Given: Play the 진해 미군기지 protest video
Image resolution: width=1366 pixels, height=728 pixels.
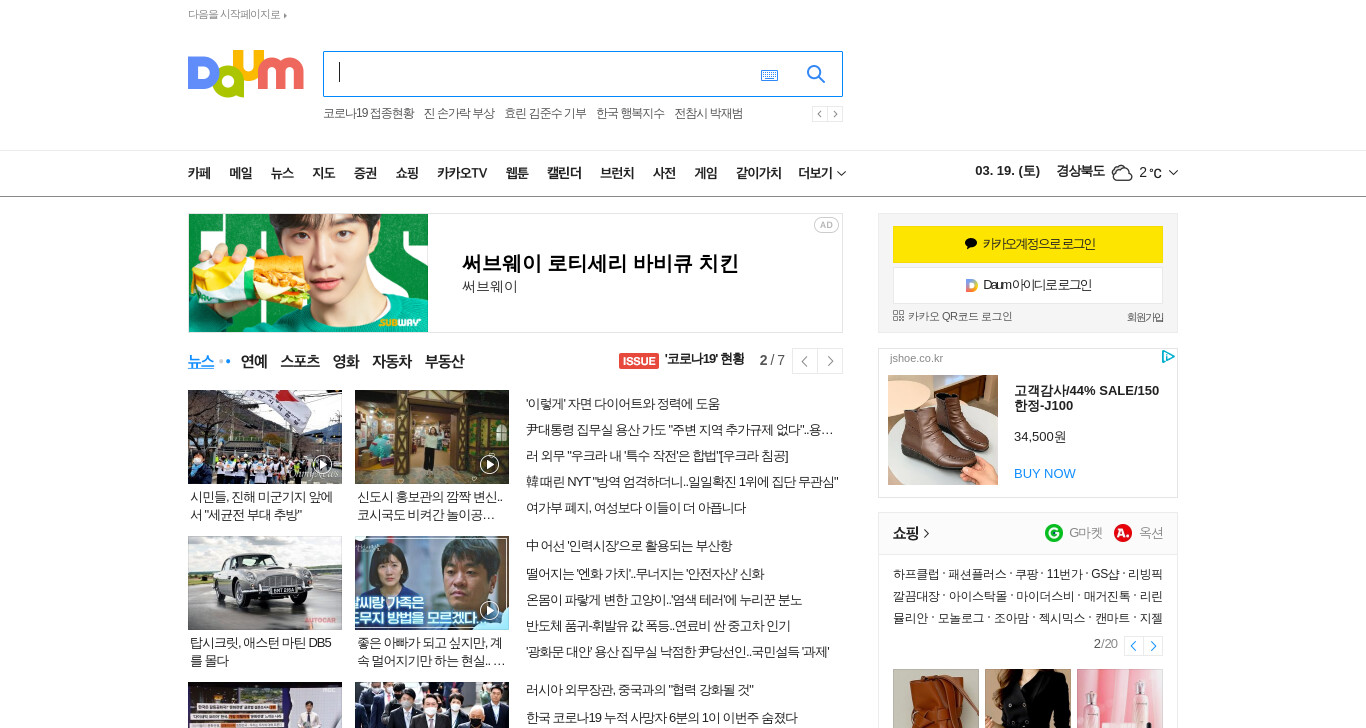Looking at the screenshot, I should [322, 464].
